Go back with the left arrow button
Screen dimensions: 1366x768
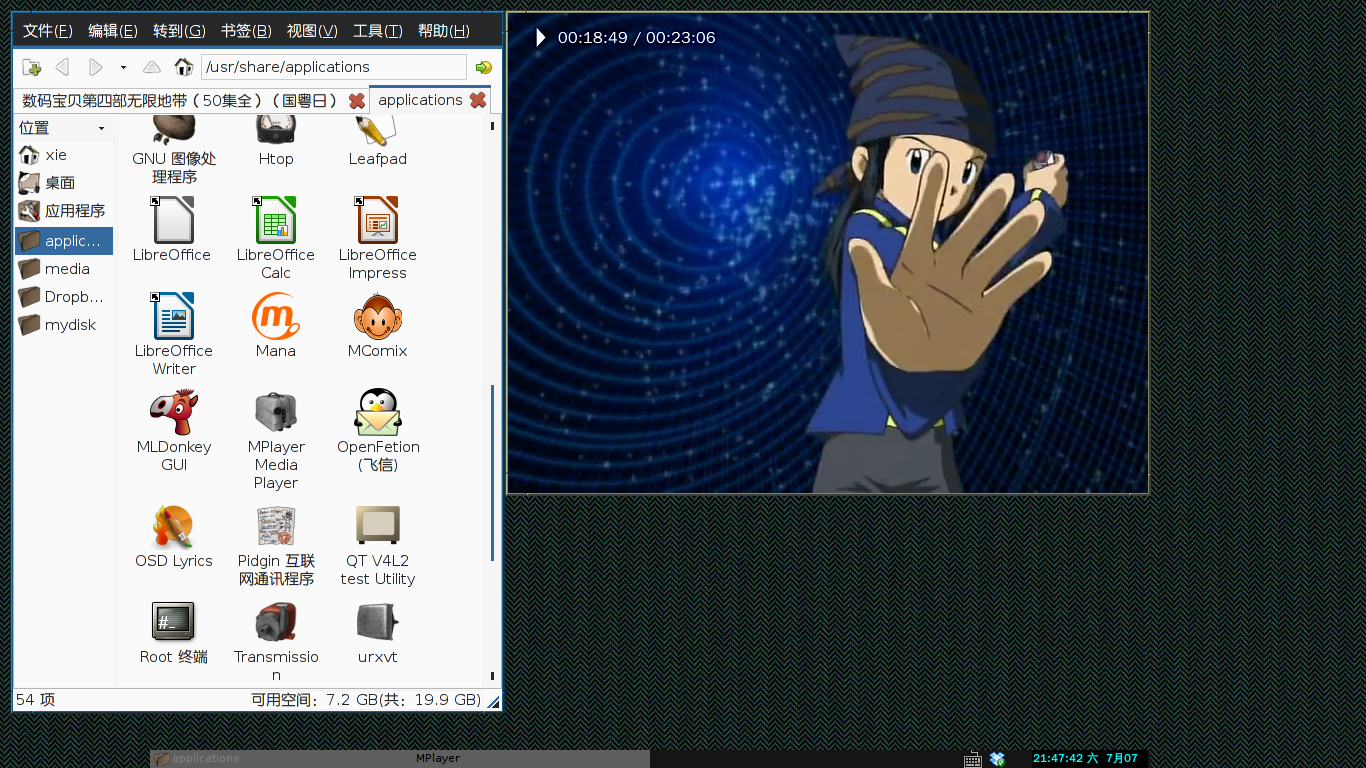tap(62, 67)
